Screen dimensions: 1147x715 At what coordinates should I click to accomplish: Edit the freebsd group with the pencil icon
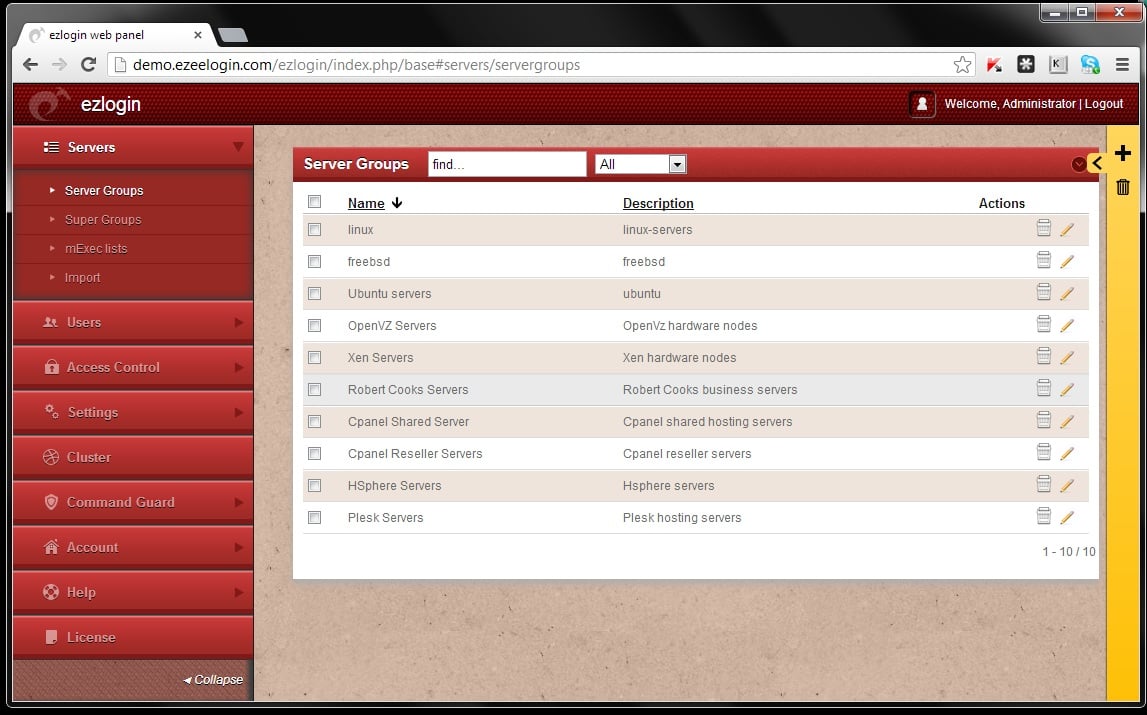click(x=1067, y=262)
